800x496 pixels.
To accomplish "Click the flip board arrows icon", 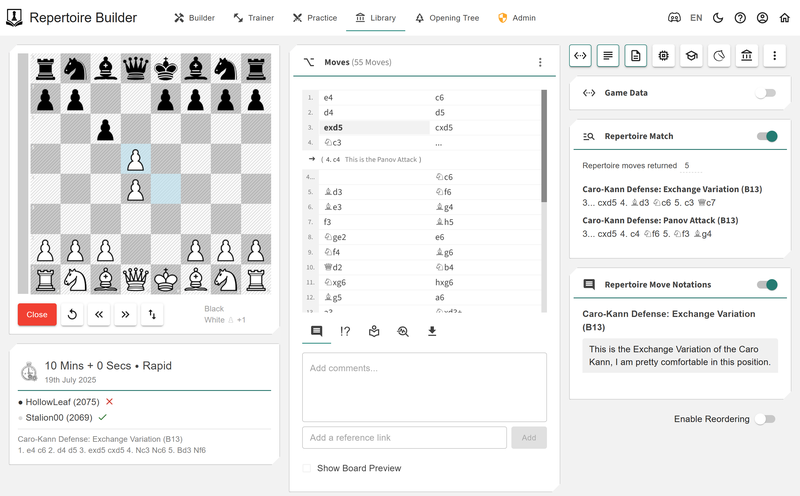I will [x=153, y=314].
